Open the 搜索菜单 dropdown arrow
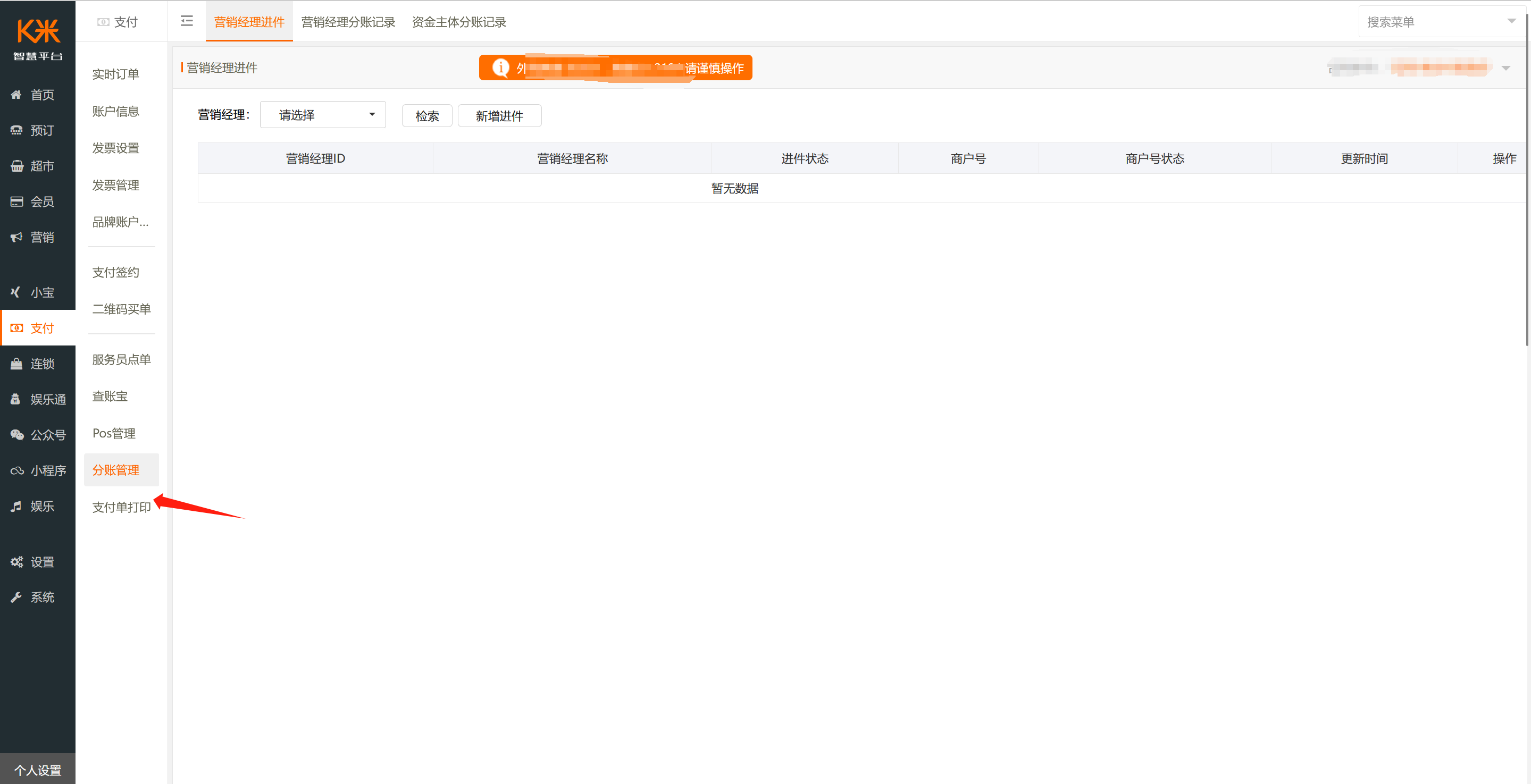Image resolution: width=1531 pixels, height=784 pixels. pyautogui.click(x=1511, y=21)
